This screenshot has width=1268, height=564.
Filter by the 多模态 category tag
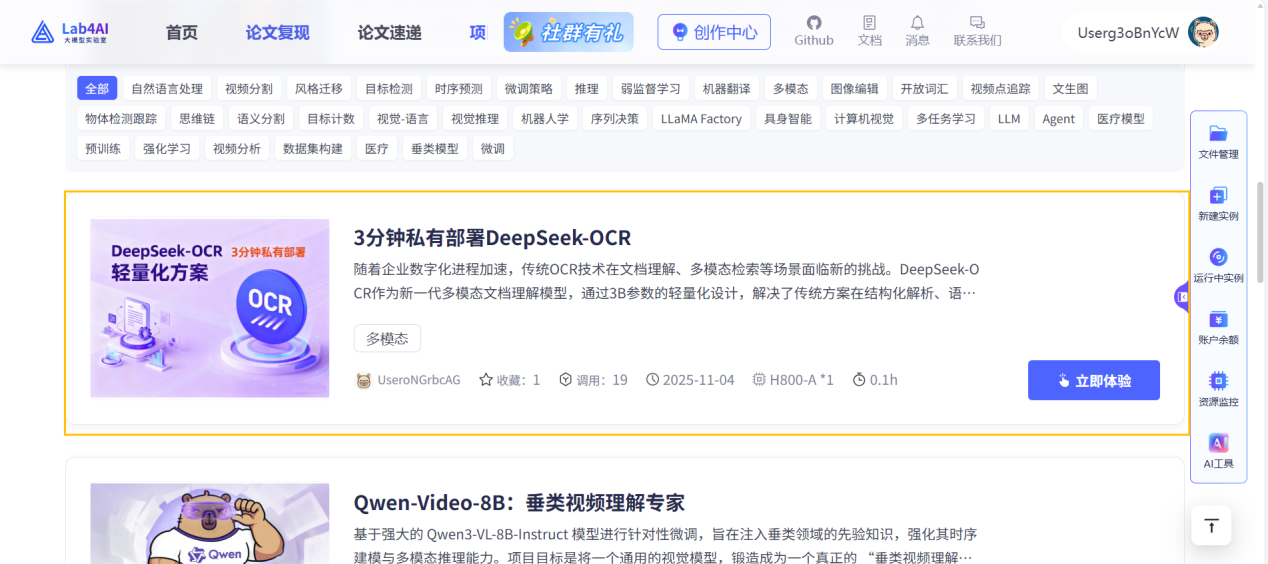pos(790,89)
